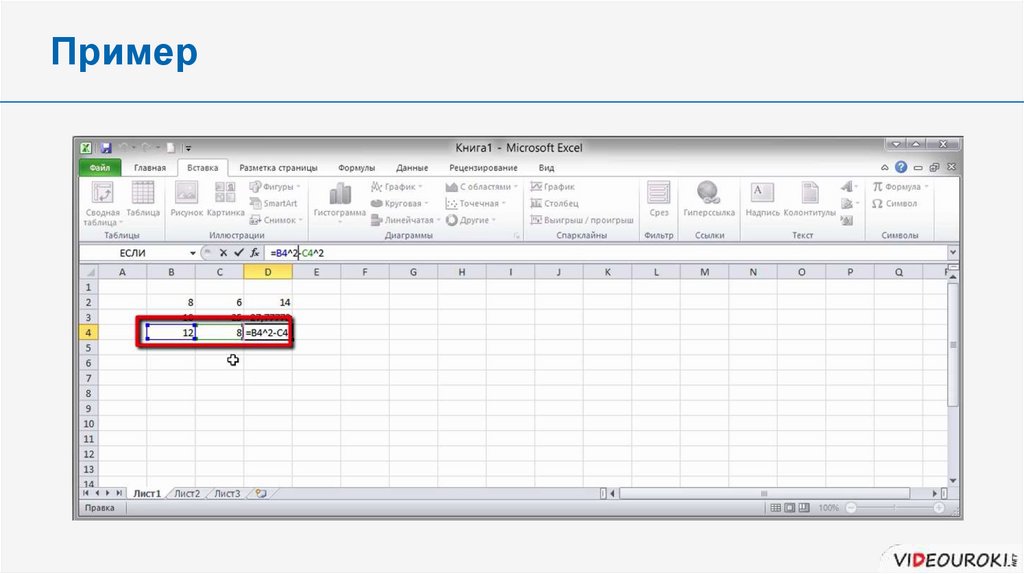
Task: Go to the first sheet arrow
Action: tap(88, 494)
